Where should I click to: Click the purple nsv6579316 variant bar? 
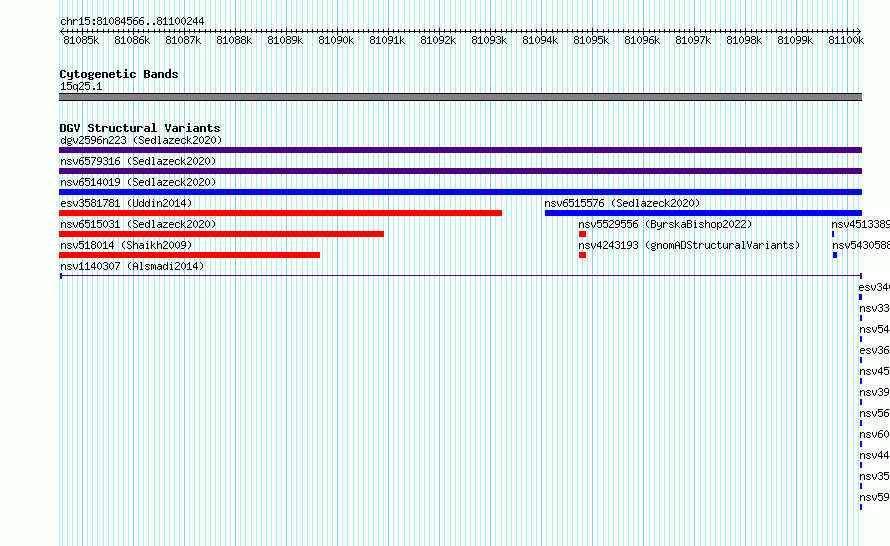460,171
